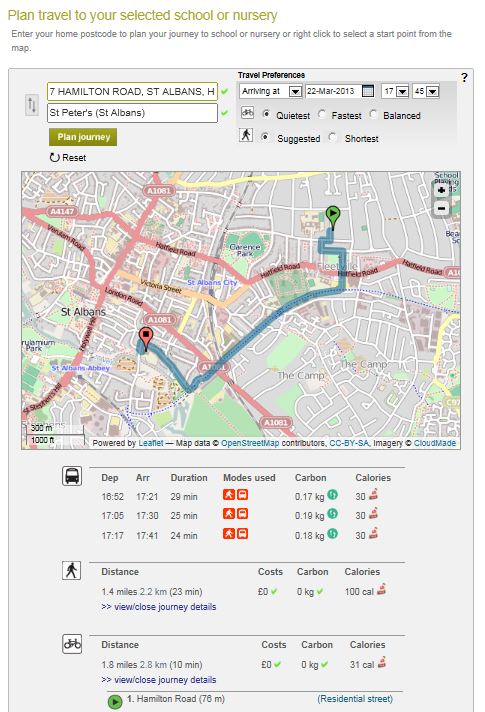Click the Modes used column header
Viewport: 485px width, 712px height.
click(x=249, y=478)
